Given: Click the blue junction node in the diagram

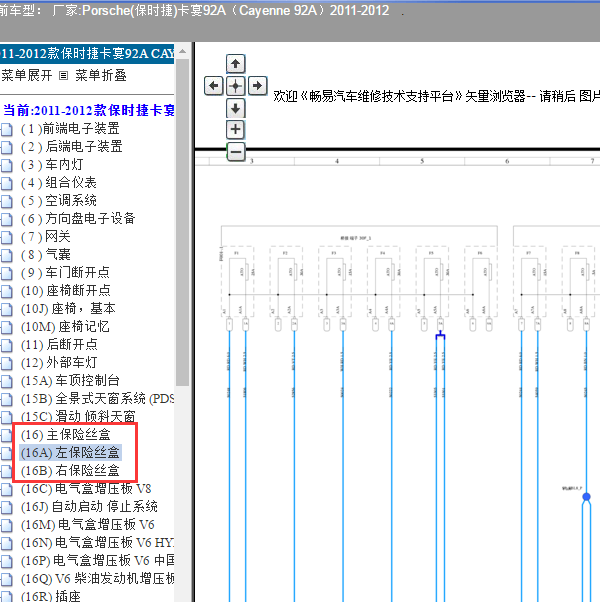Looking at the screenshot, I should (x=586, y=497).
